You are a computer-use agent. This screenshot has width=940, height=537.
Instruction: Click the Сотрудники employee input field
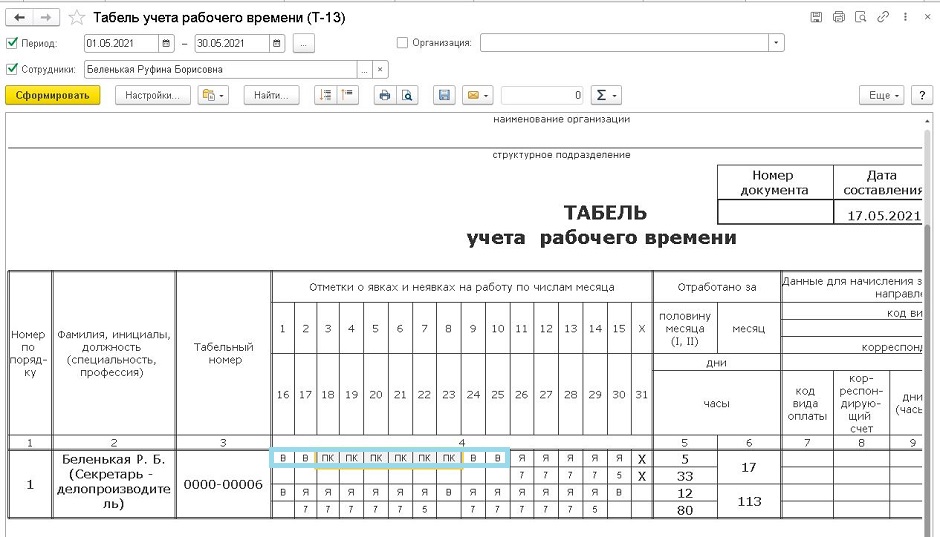(220, 69)
